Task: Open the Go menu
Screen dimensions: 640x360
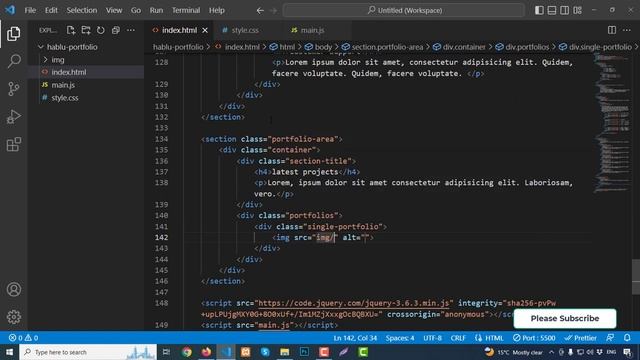Action: click(x=136, y=10)
